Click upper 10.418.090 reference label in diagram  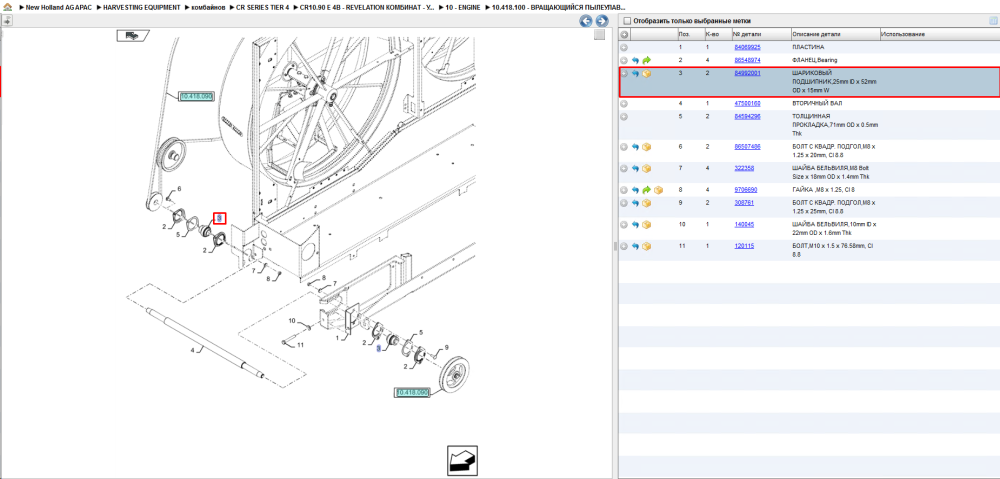(196, 96)
